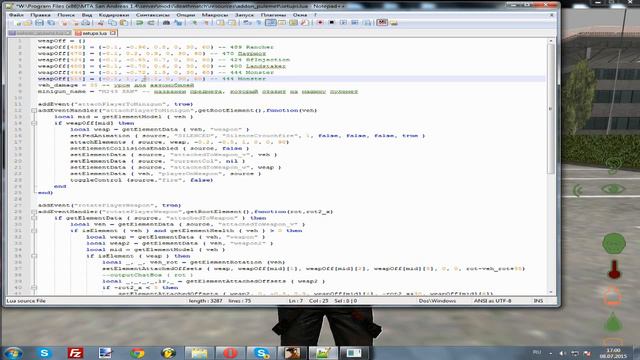The width and height of the screenshot is (640, 360).
Task: Open Replace dialog from toolbar icon
Action: (x=178, y=23)
